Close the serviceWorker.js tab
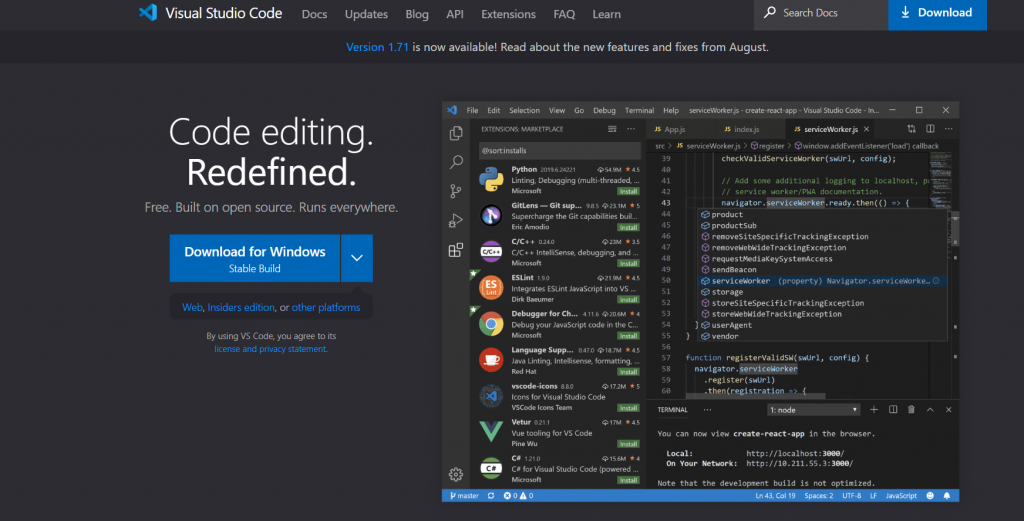 [x=867, y=129]
